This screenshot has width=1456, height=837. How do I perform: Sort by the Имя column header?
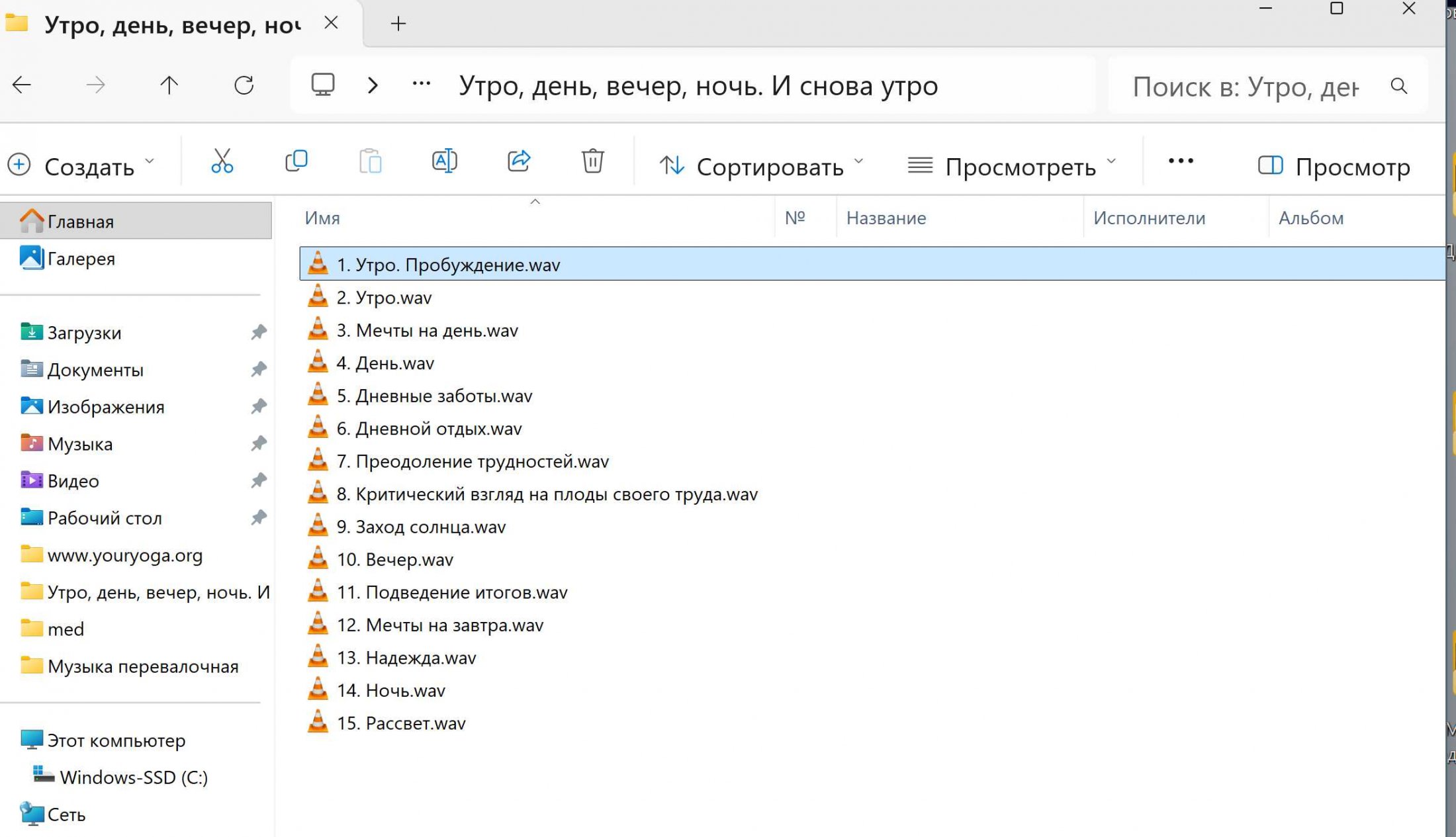pos(322,218)
